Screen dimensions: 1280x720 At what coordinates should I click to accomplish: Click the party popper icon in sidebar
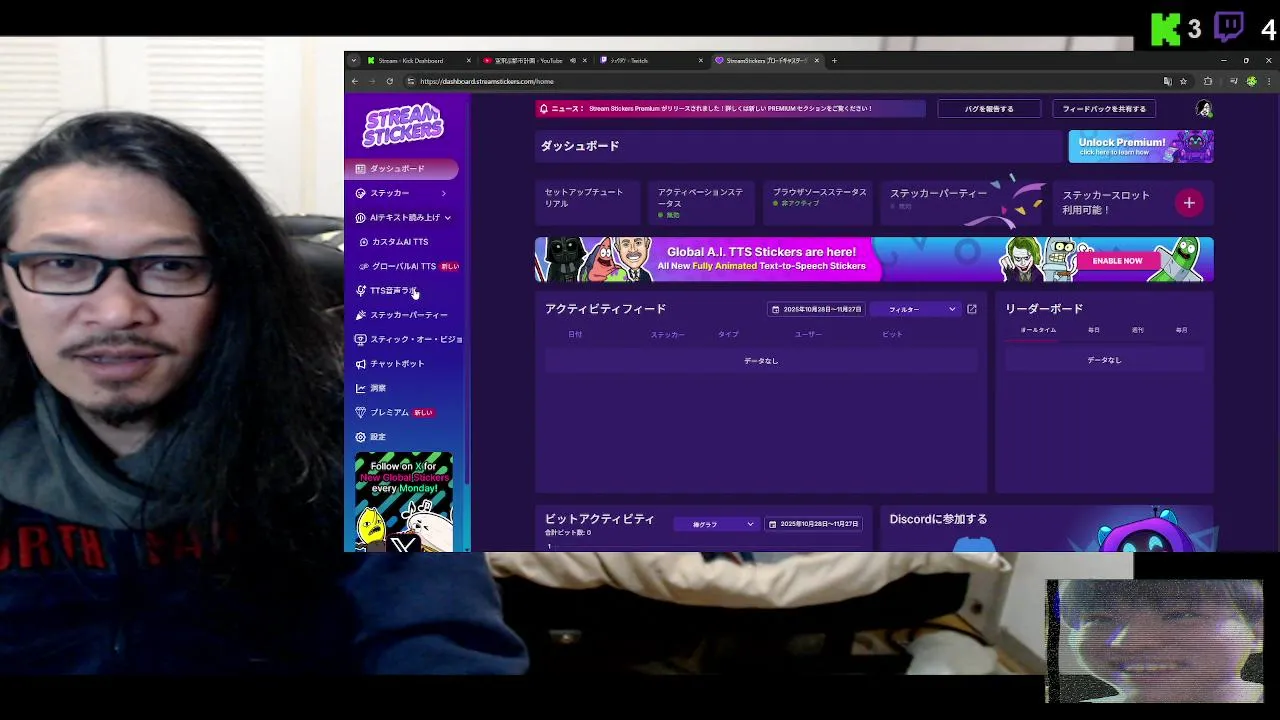361,315
